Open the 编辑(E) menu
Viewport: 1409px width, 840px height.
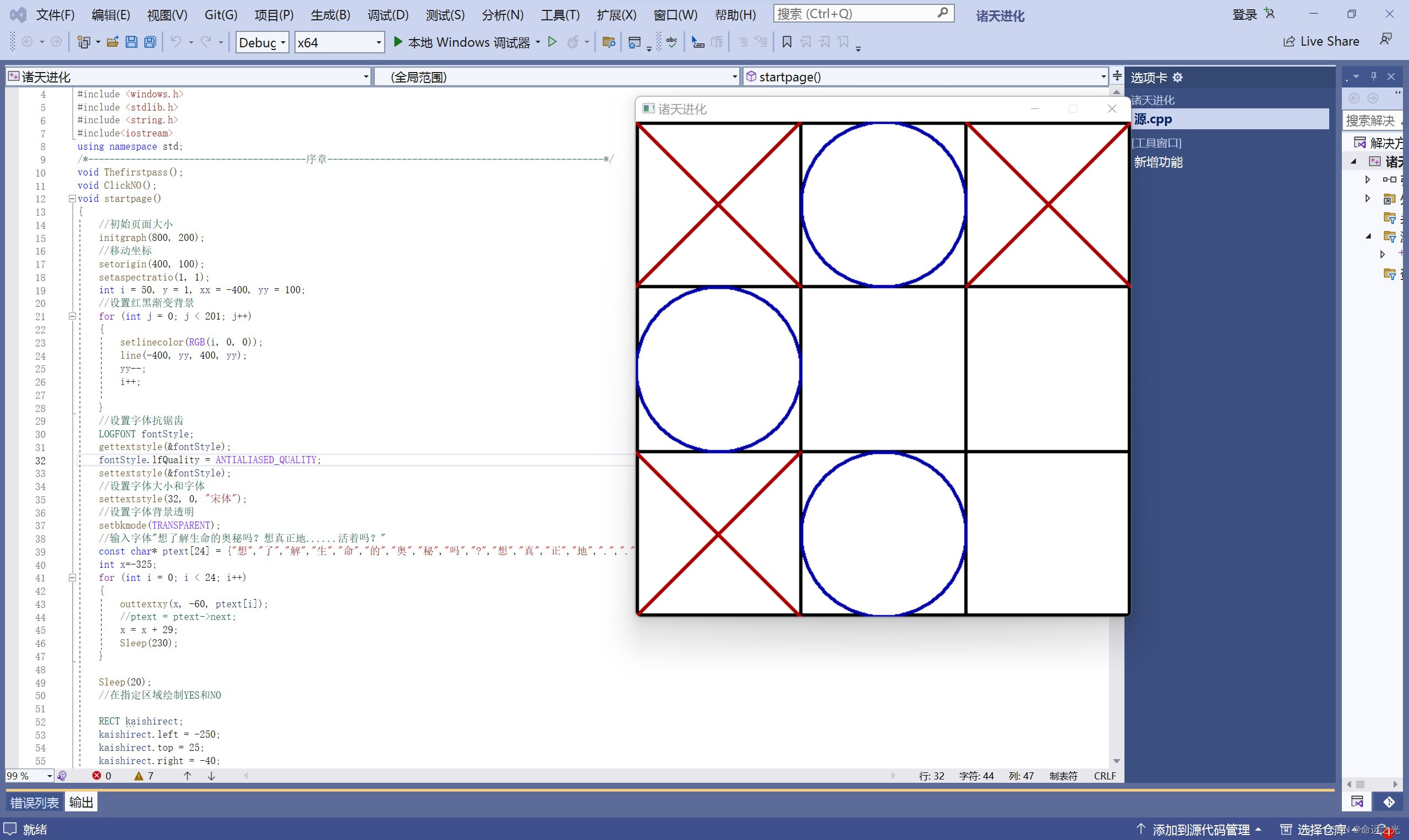[111, 15]
